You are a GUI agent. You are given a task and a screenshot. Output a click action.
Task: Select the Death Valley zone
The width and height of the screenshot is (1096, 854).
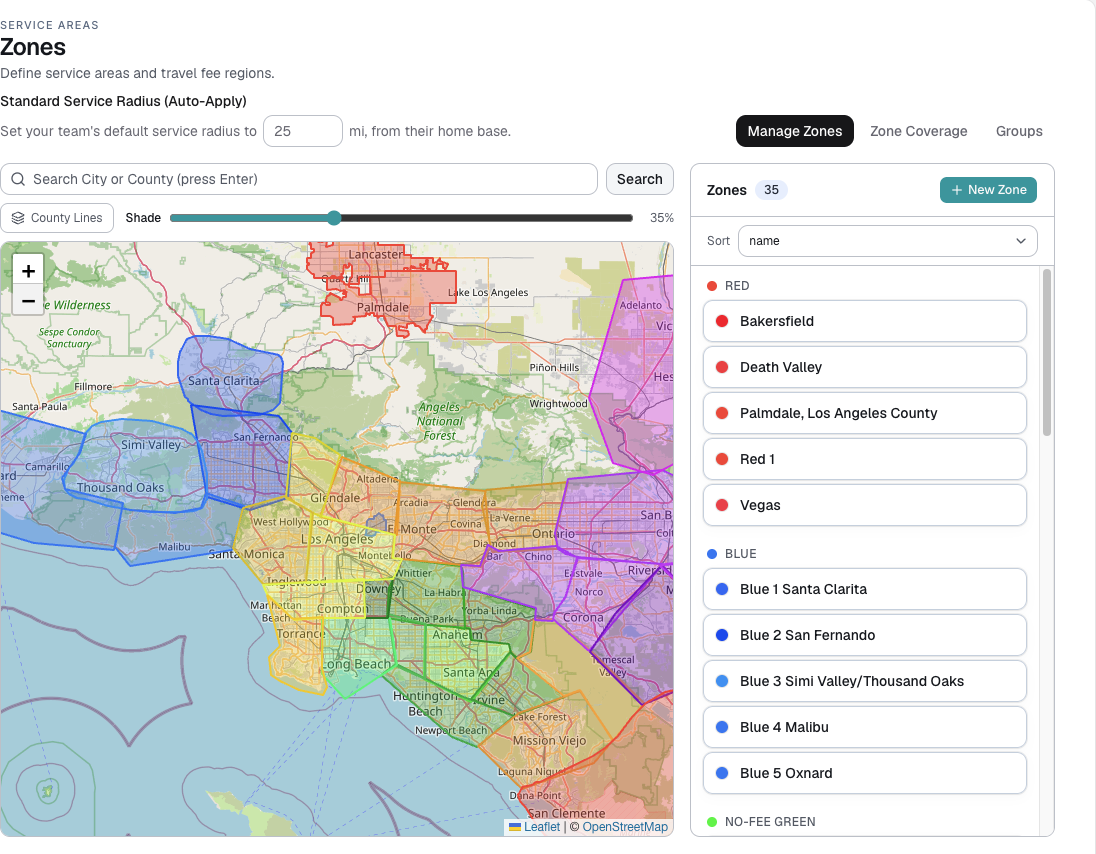(x=865, y=368)
